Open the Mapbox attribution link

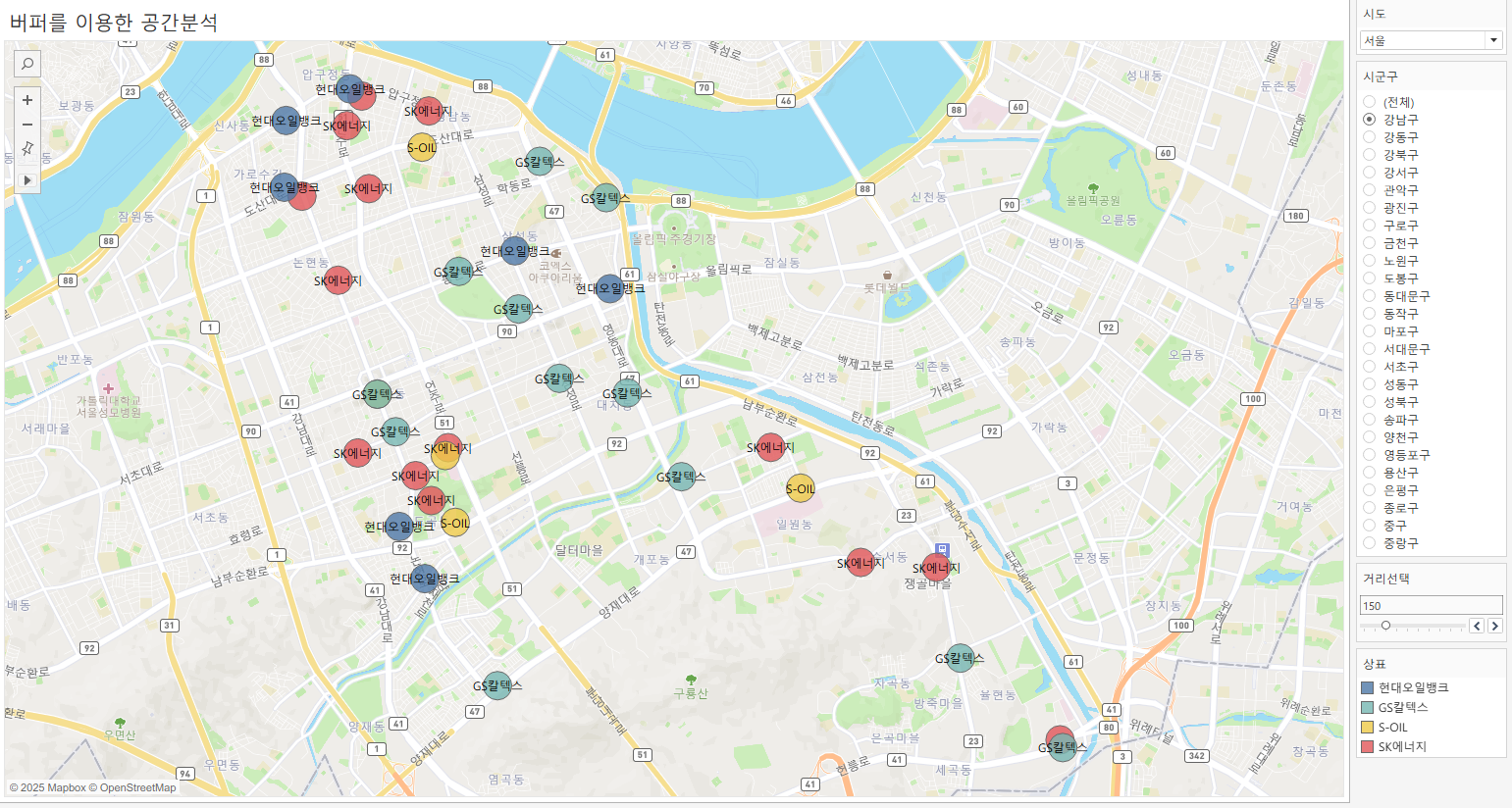48,787
